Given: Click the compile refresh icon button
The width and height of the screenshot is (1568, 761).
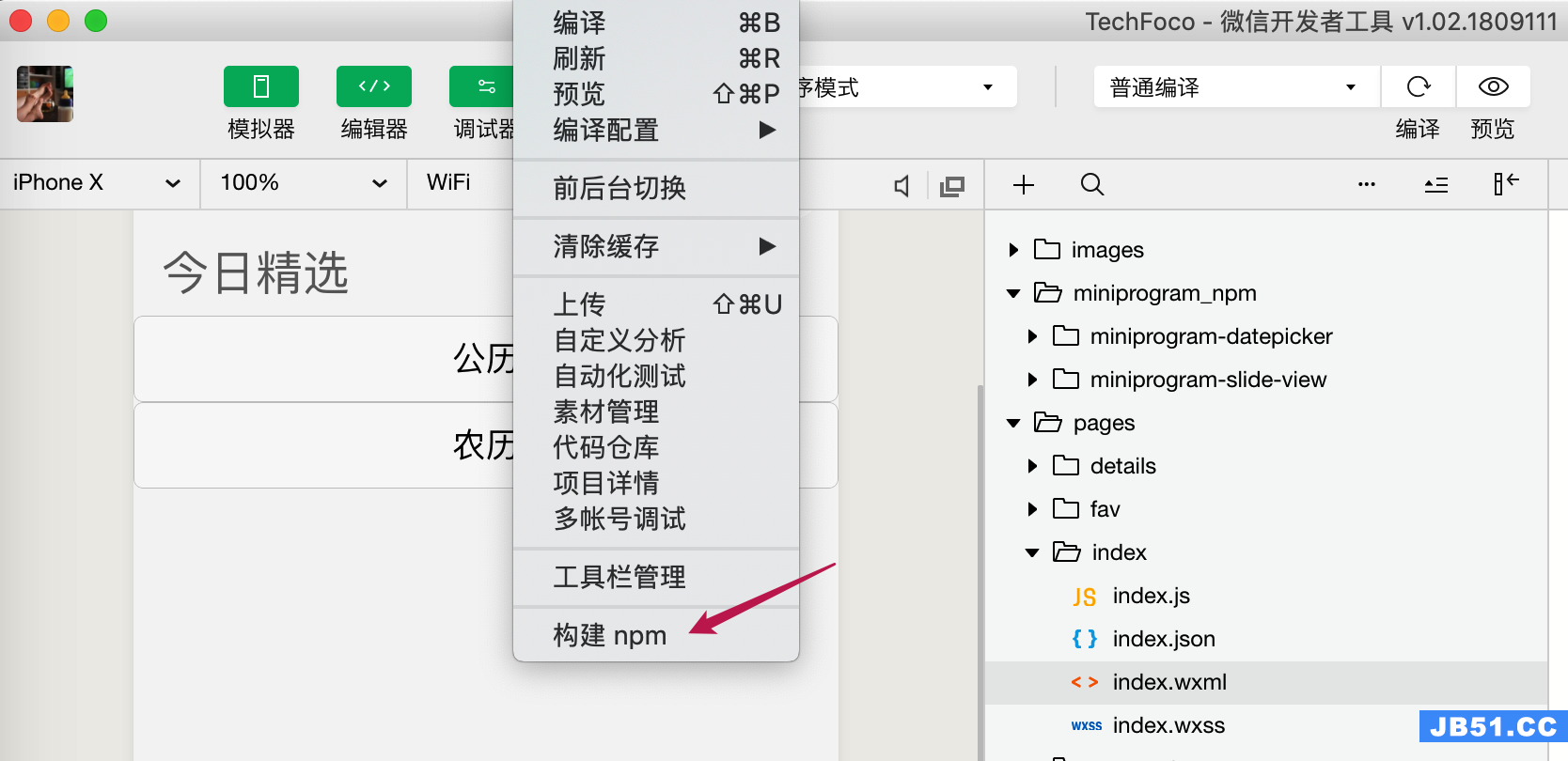Looking at the screenshot, I should click(x=1419, y=86).
